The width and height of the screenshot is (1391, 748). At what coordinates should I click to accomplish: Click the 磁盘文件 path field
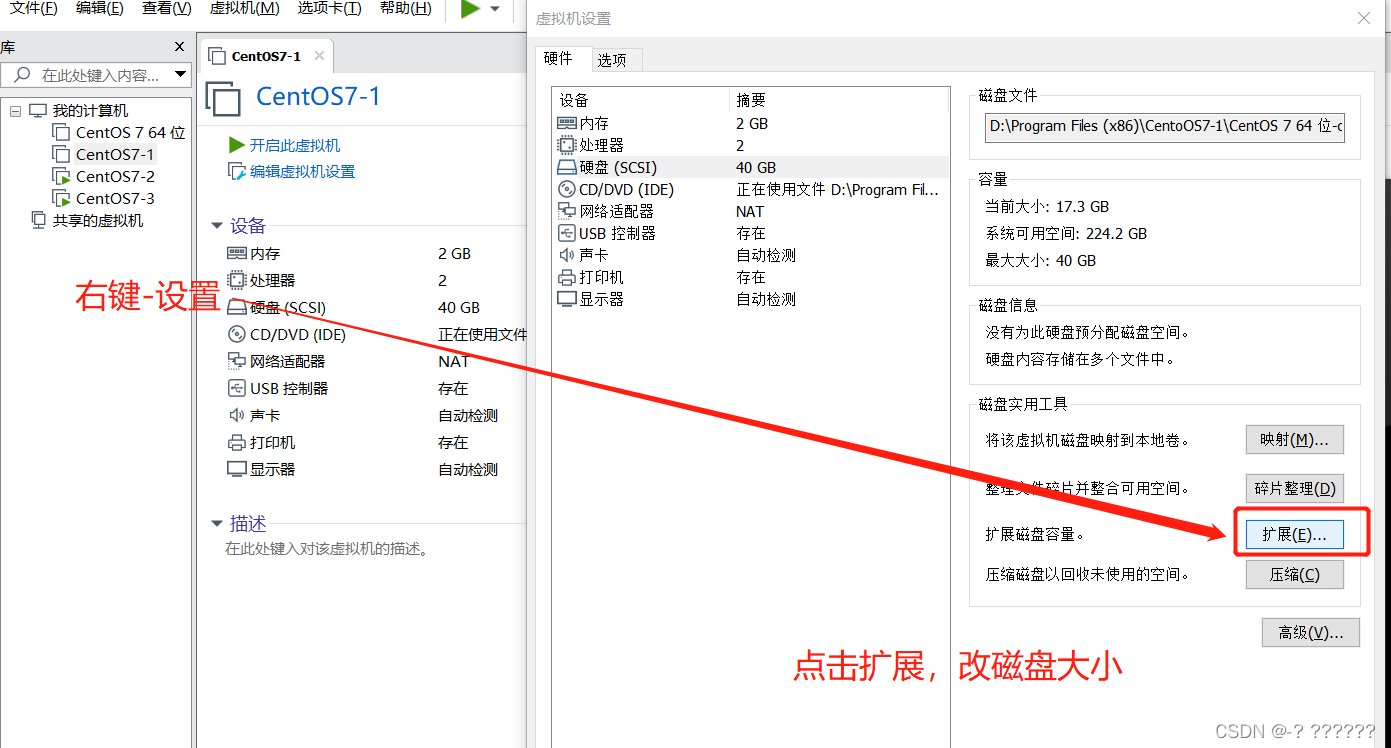(1165, 127)
